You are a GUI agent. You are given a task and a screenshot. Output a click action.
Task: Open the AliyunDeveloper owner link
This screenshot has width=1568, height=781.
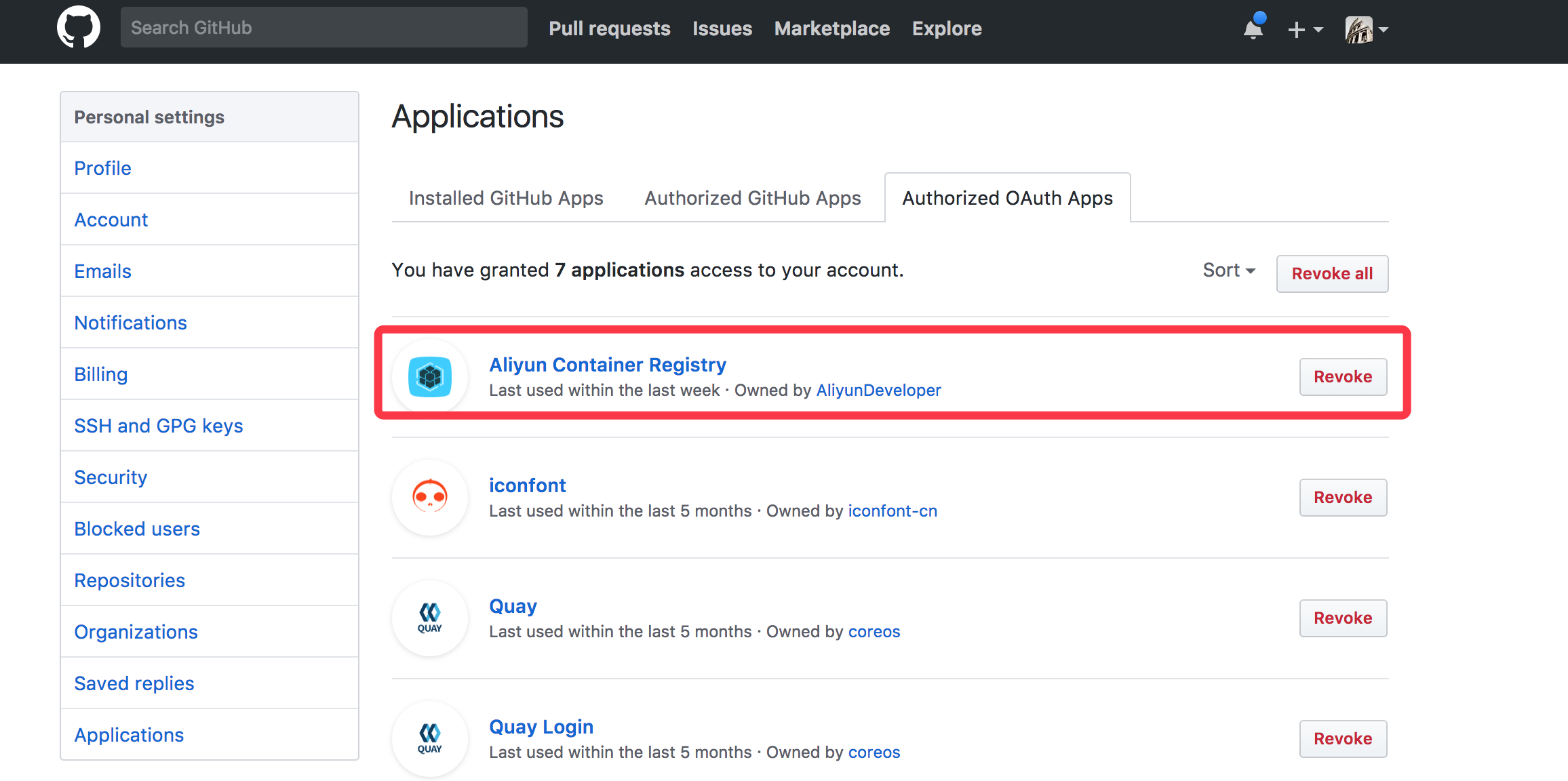[x=879, y=390]
